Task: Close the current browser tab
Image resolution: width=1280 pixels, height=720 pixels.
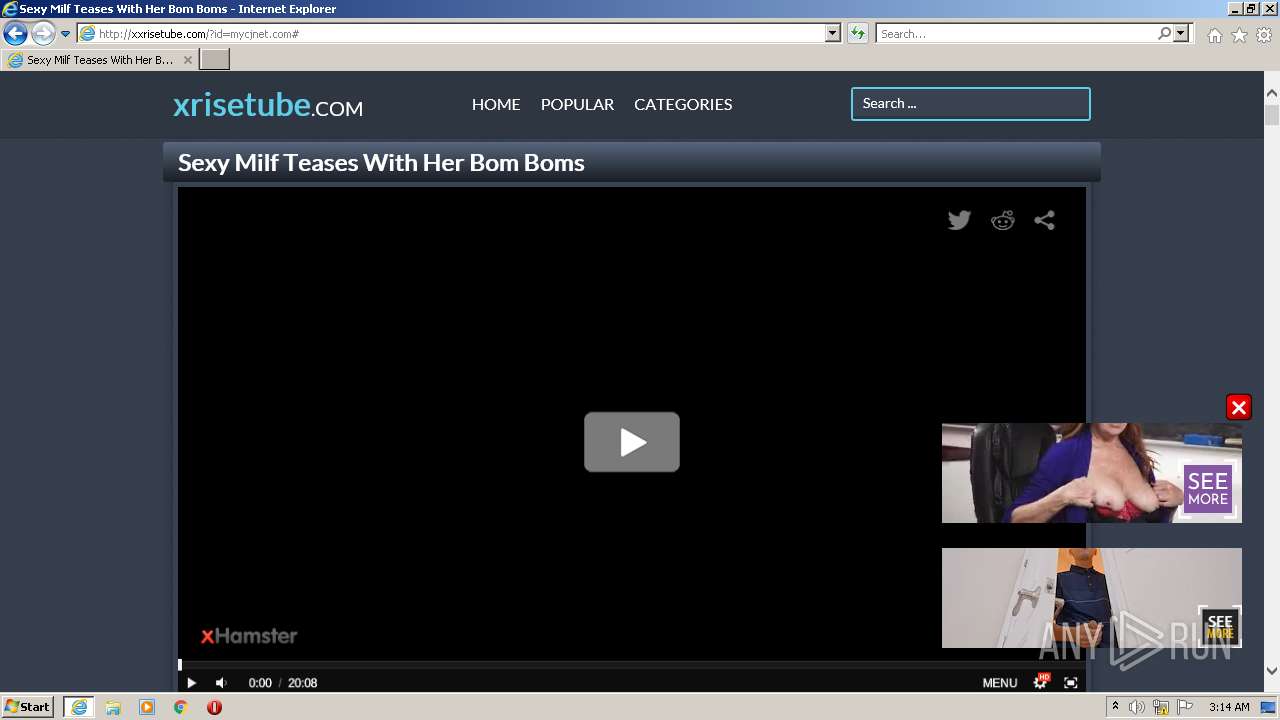Action: click(x=187, y=60)
